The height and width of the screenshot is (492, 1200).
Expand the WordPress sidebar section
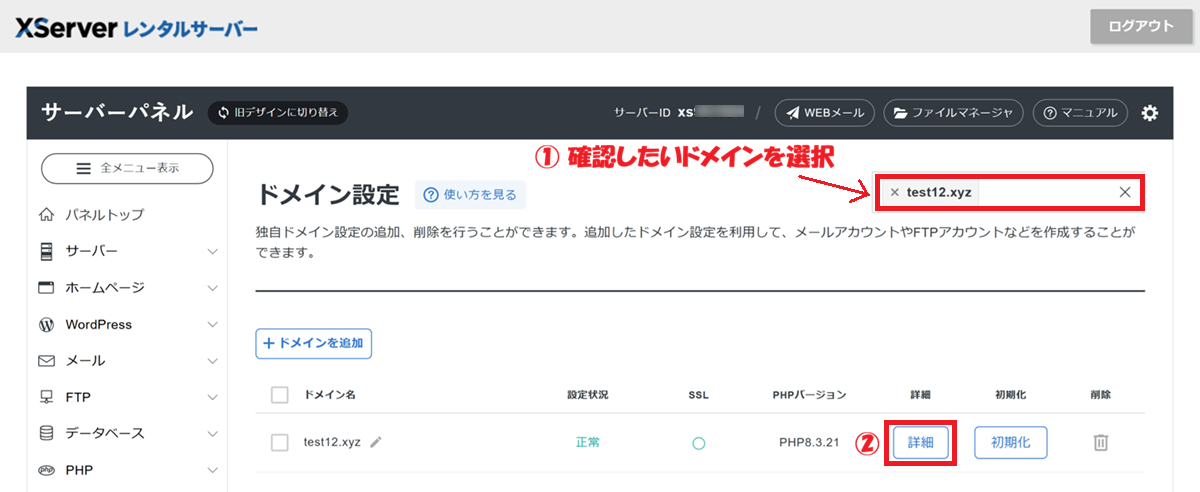coord(127,324)
